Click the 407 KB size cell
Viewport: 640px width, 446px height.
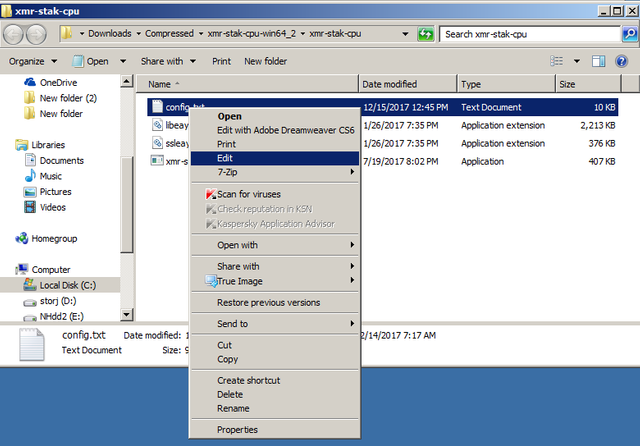pos(602,161)
